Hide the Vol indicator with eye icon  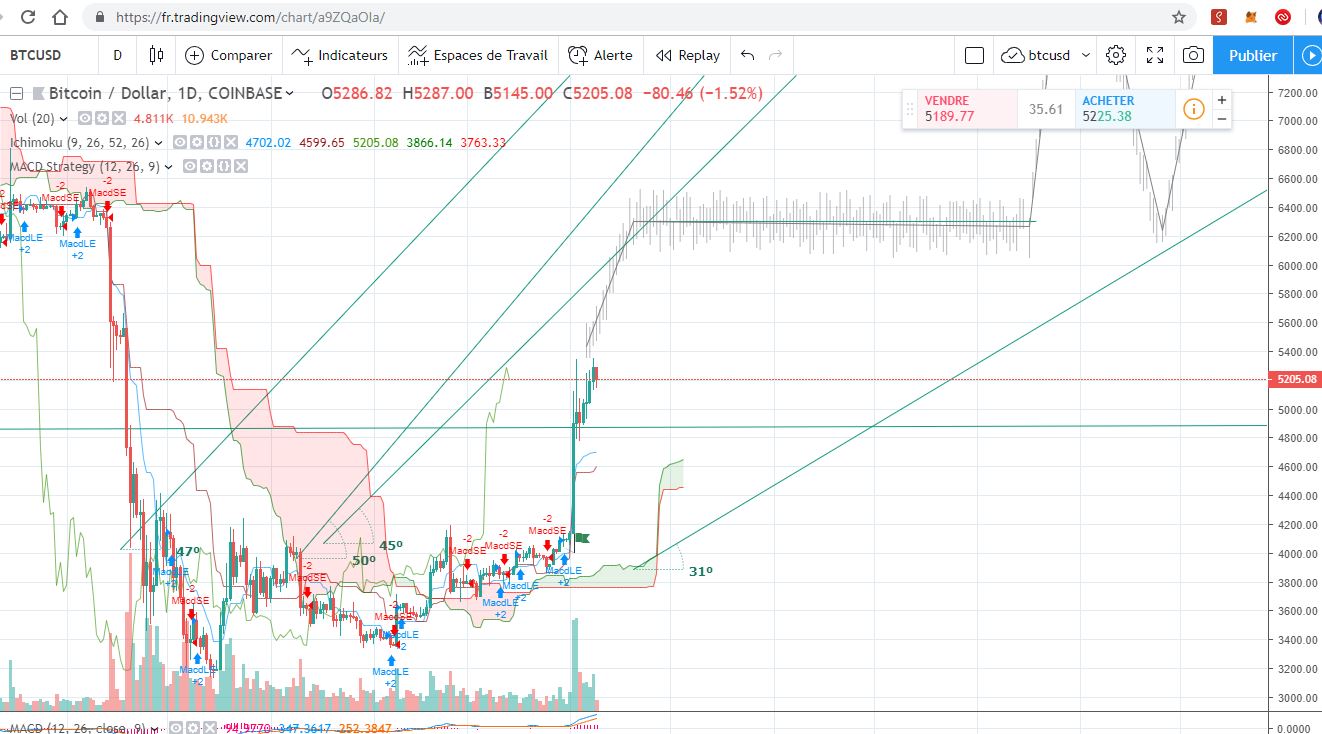tap(85, 118)
